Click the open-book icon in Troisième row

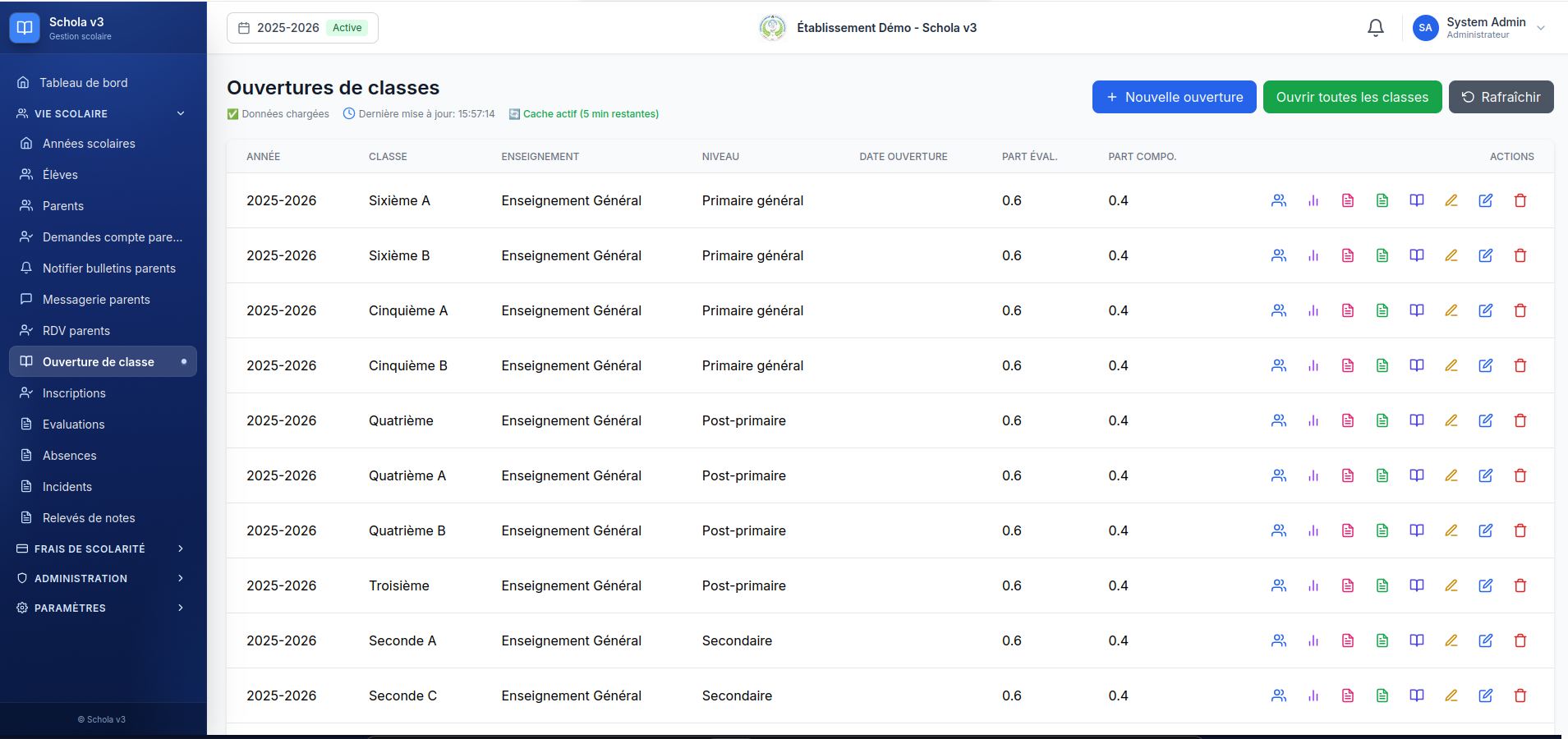1417,585
